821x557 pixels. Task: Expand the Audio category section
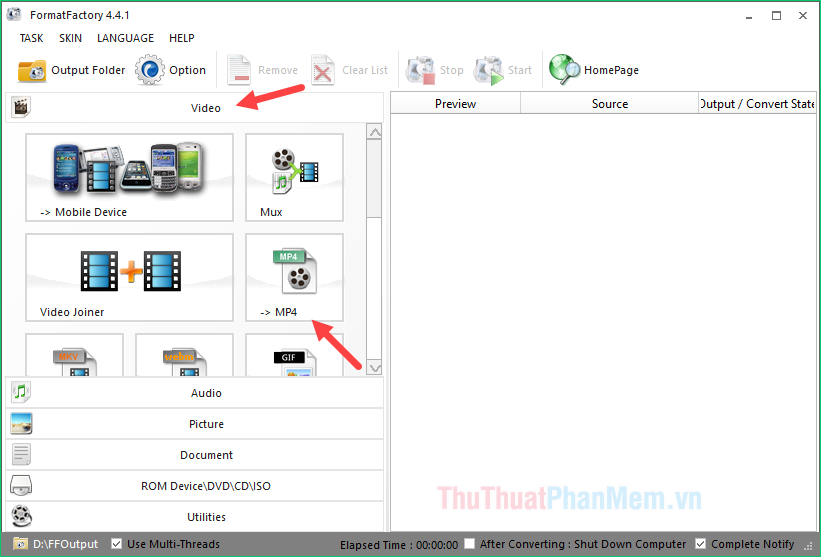pyautogui.click(x=194, y=393)
